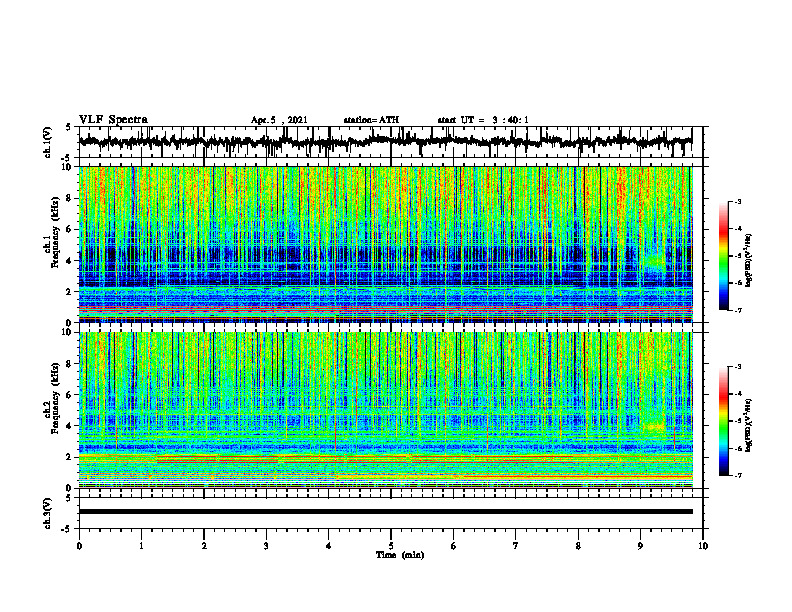Click the ch.2 "Frequency (kHz)" axis label
Viewport: 792px width, 612px height.
55,398
